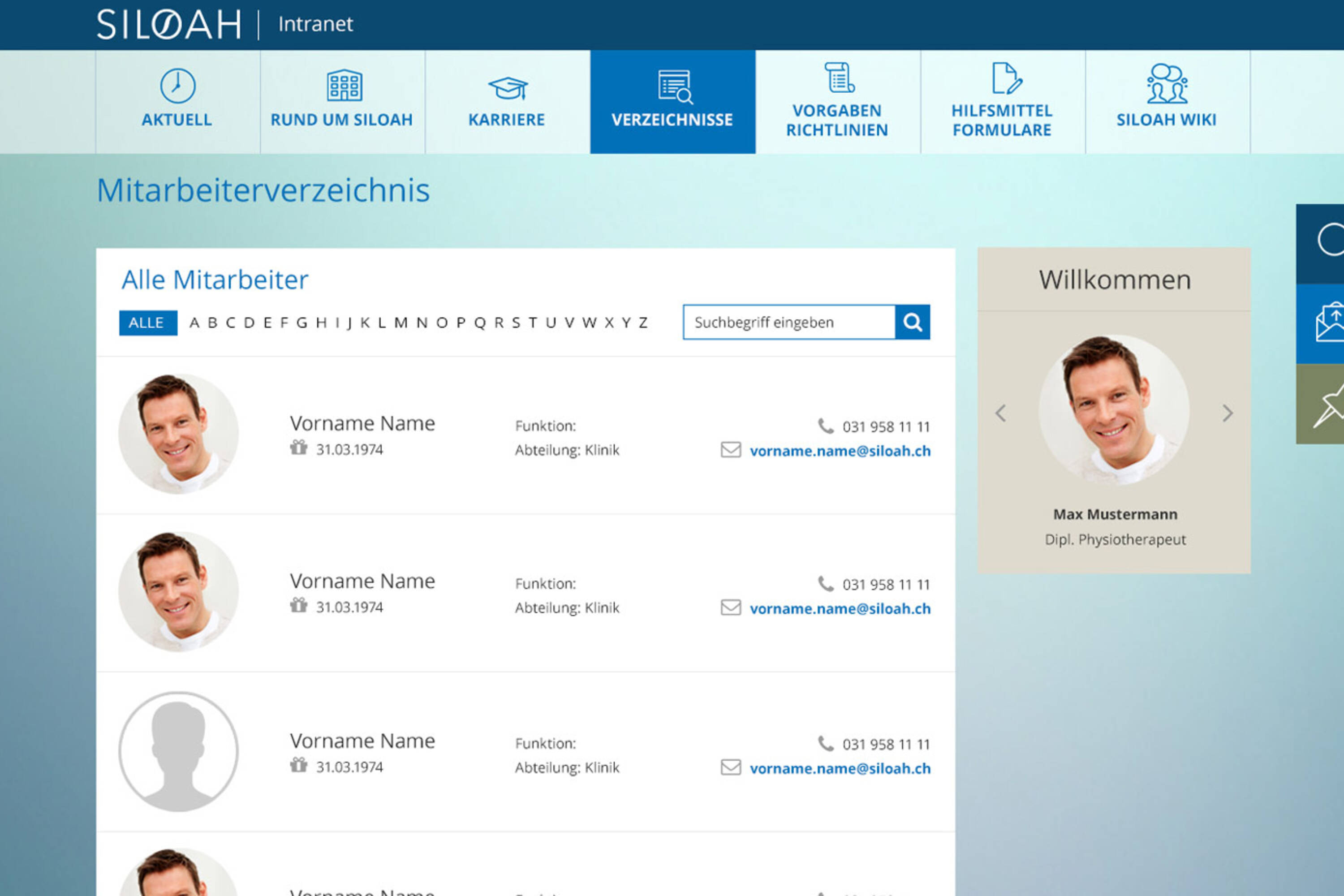Filter employees by letter U
The height and width of the screenshot is (896, 1344).
click(x=551, y=323)
